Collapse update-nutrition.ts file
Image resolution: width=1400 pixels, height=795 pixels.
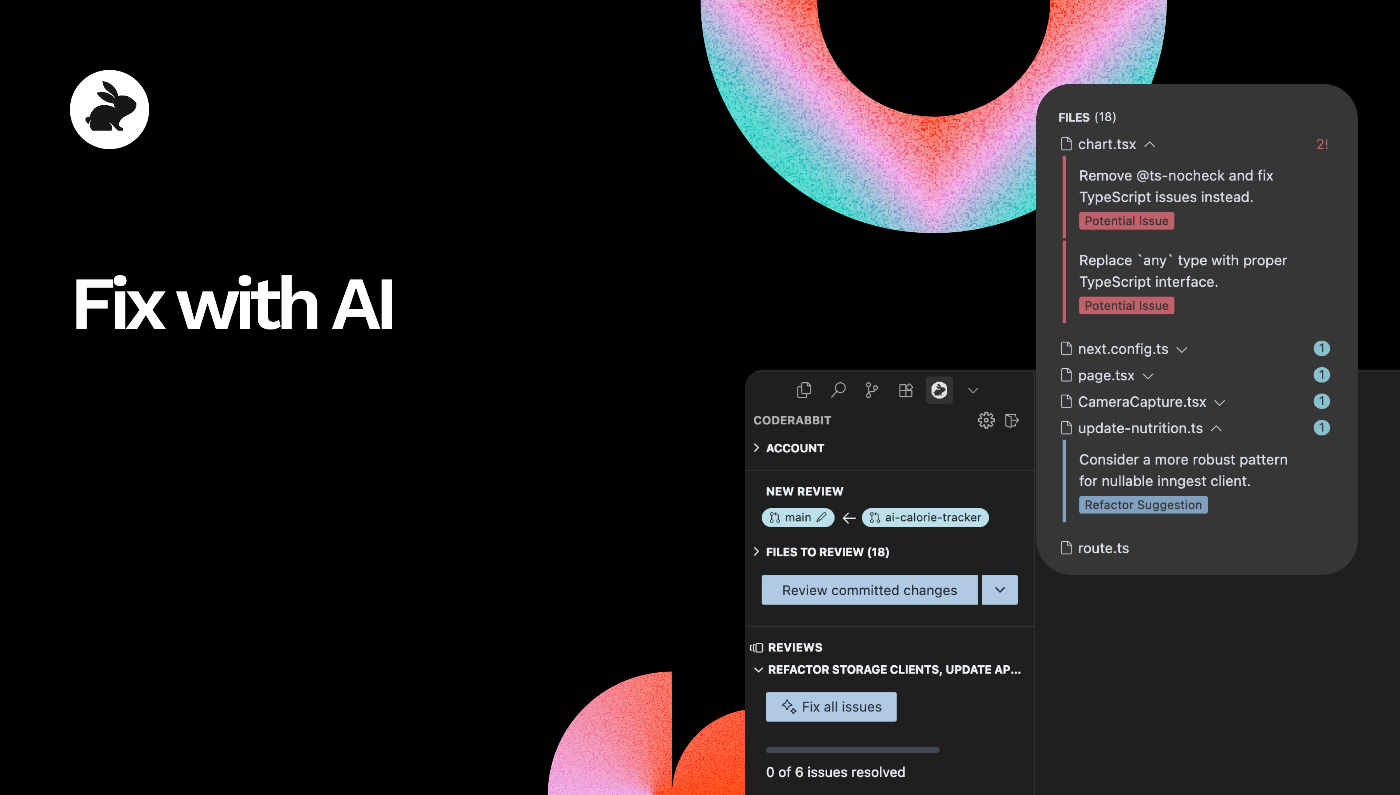click(x=1216, y=428)
